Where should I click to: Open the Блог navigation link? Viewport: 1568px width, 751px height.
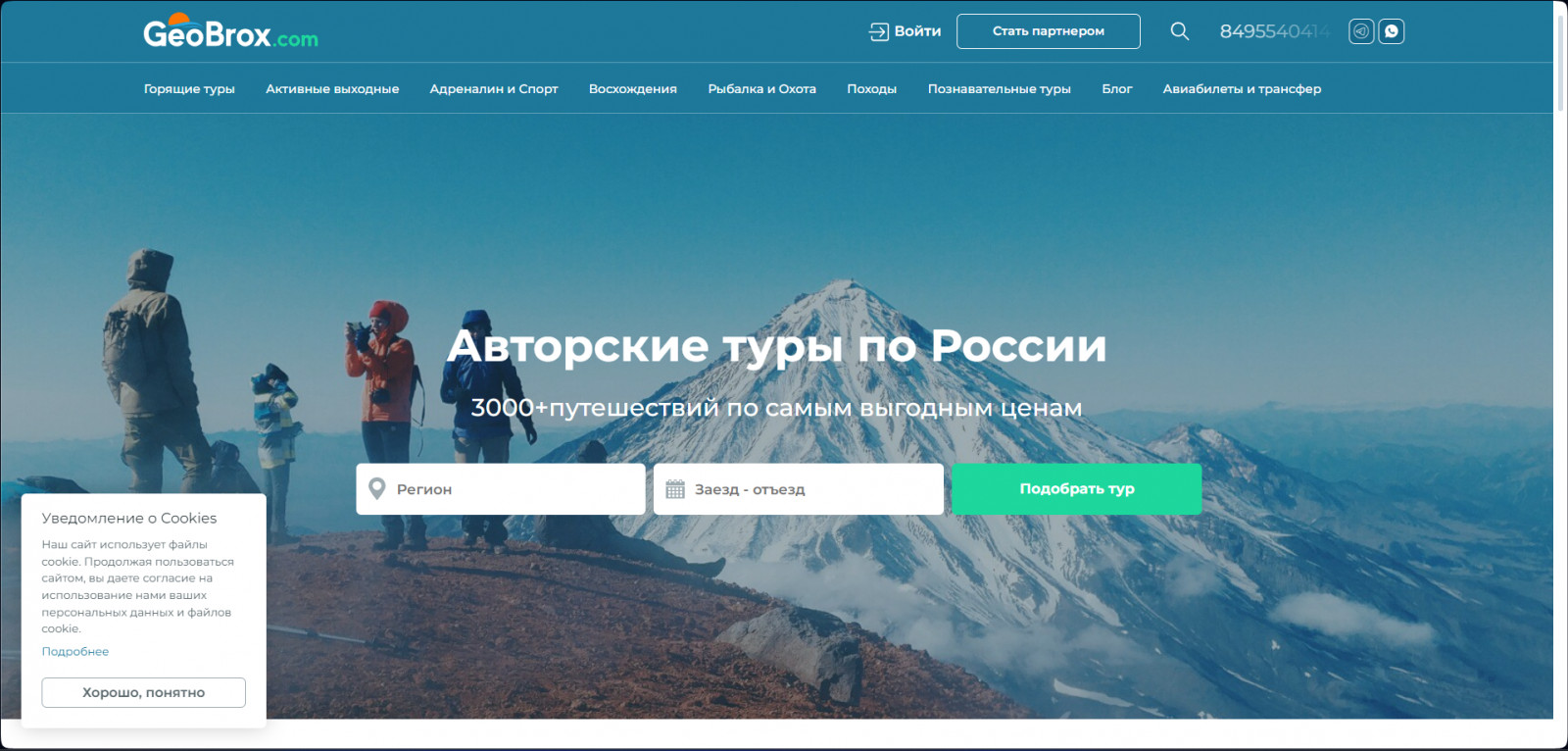click(1117, 88)
